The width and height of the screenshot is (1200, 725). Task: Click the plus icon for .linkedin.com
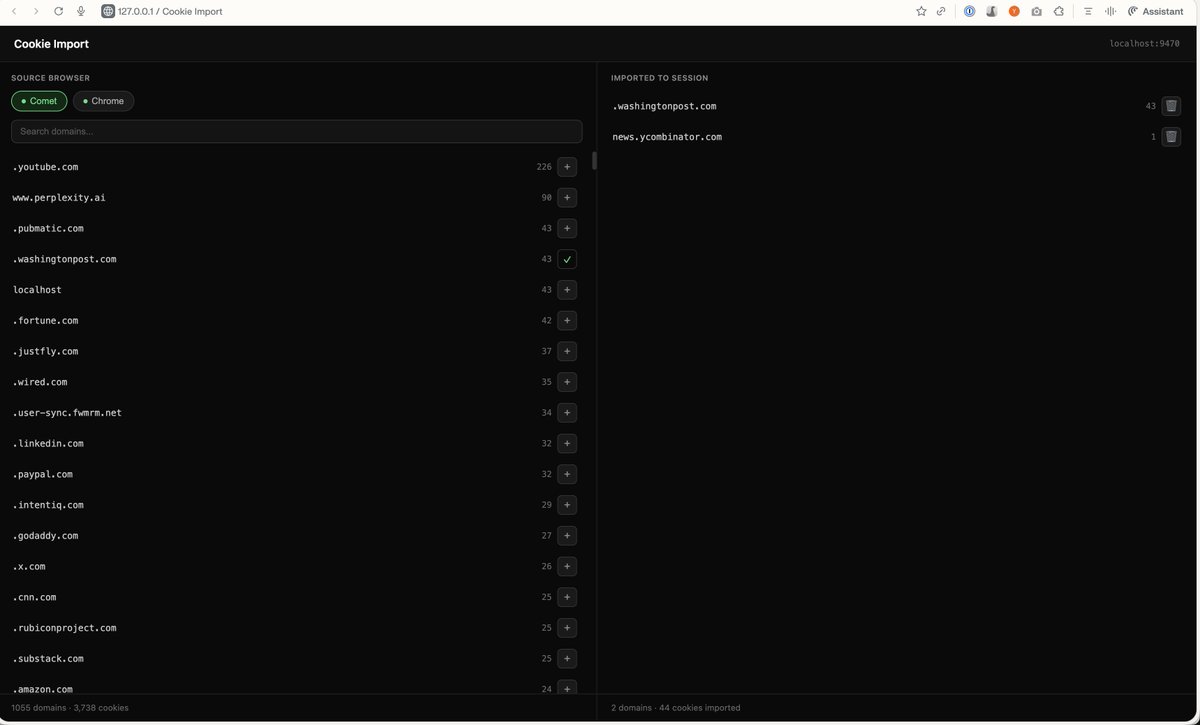(x=567, y=444)
